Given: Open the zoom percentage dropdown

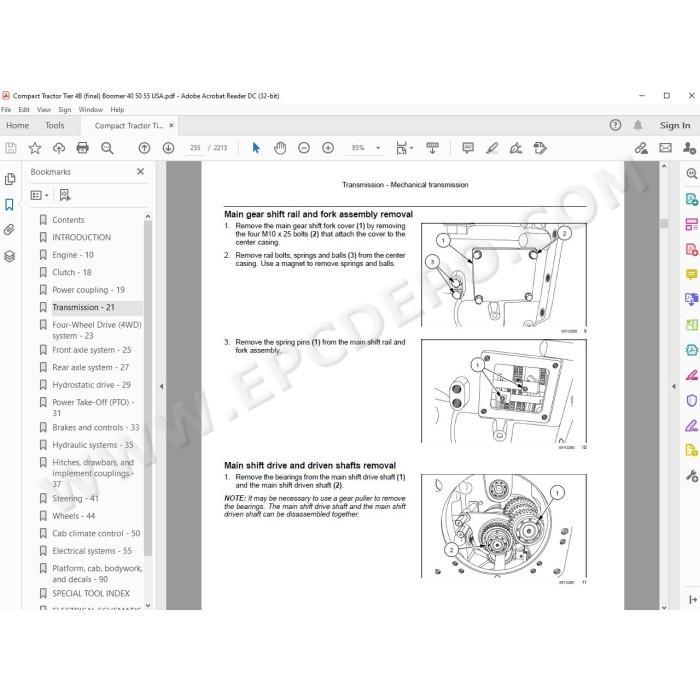Looking at the screenshot, I should (x=378, y=148).
